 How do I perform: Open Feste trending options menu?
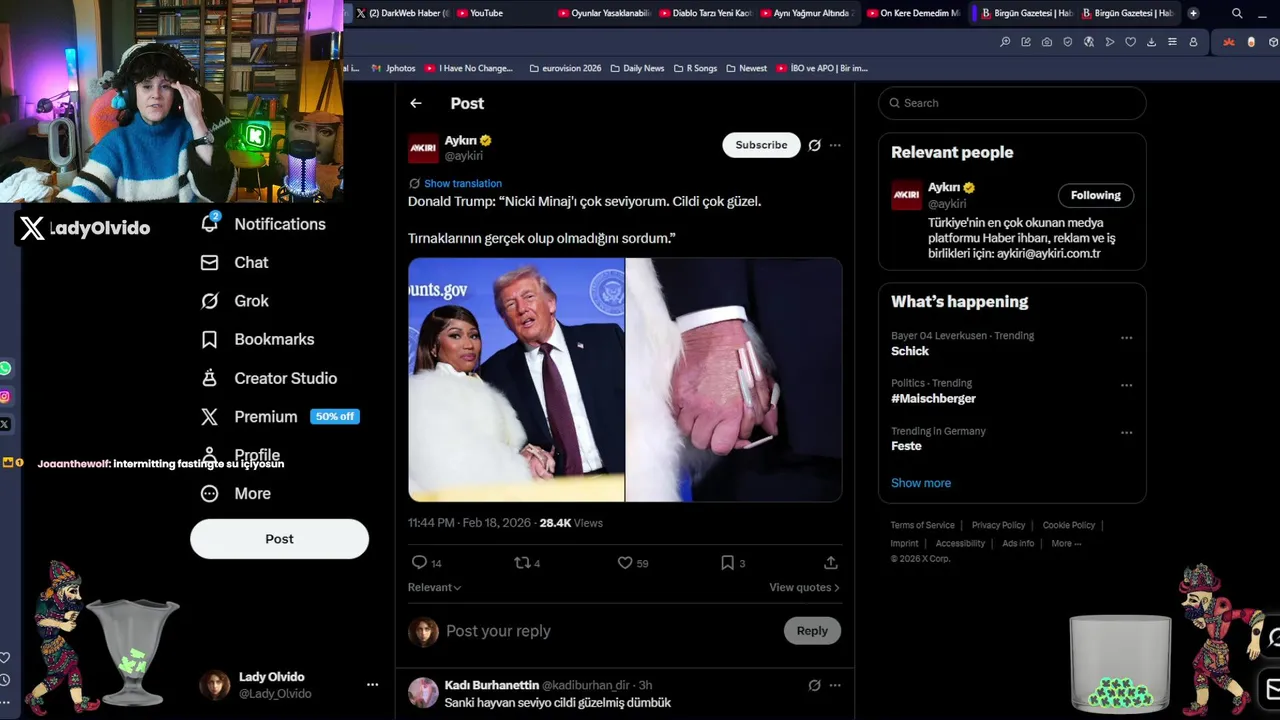[x=1126, y=433]
